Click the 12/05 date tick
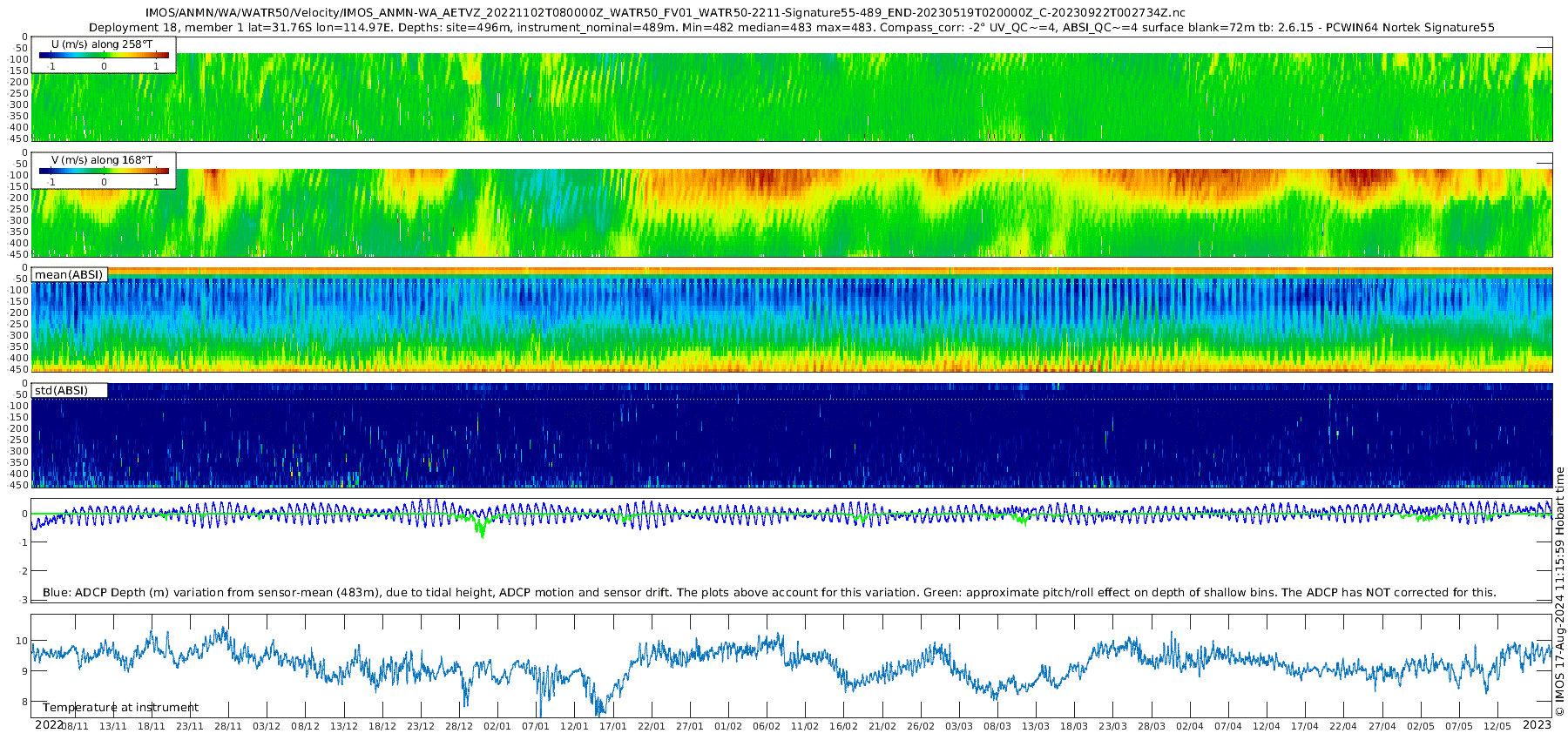 1497,726
